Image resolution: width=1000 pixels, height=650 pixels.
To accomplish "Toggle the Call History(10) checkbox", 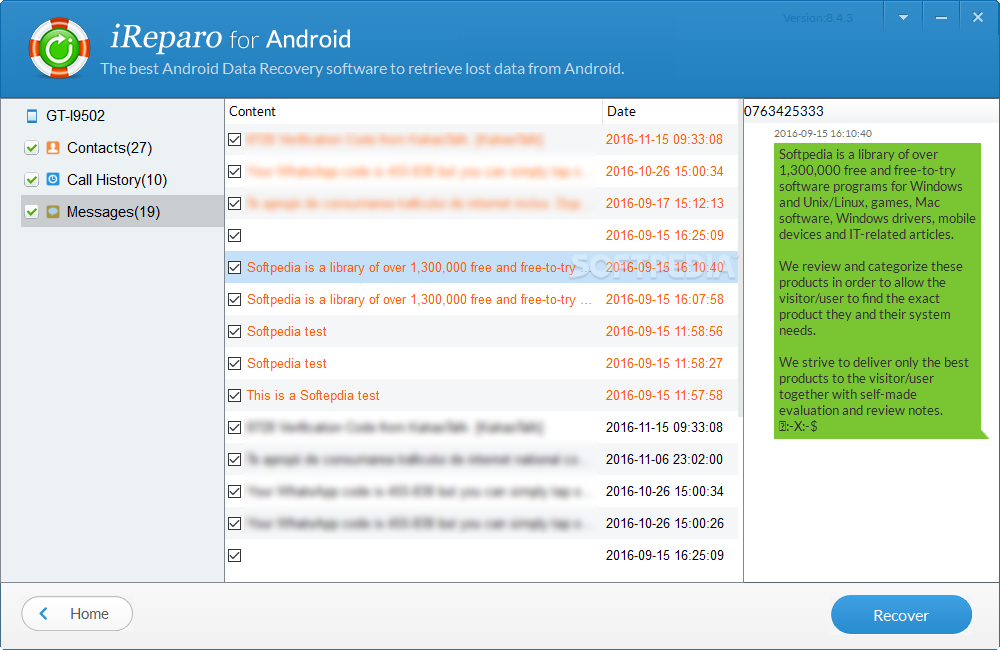I will tap(31, 180).
